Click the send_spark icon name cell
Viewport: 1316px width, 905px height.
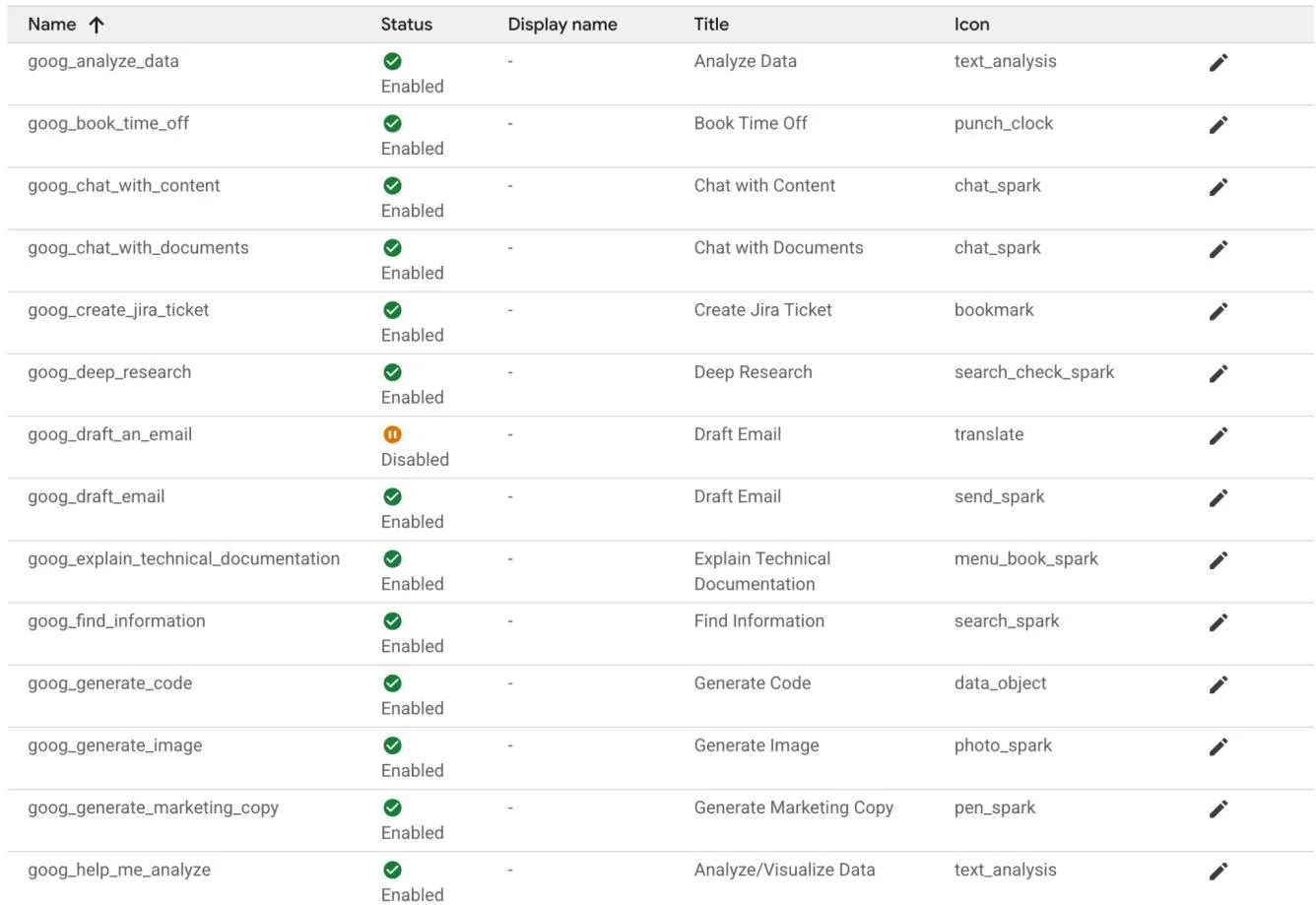[x=999, y=496]
